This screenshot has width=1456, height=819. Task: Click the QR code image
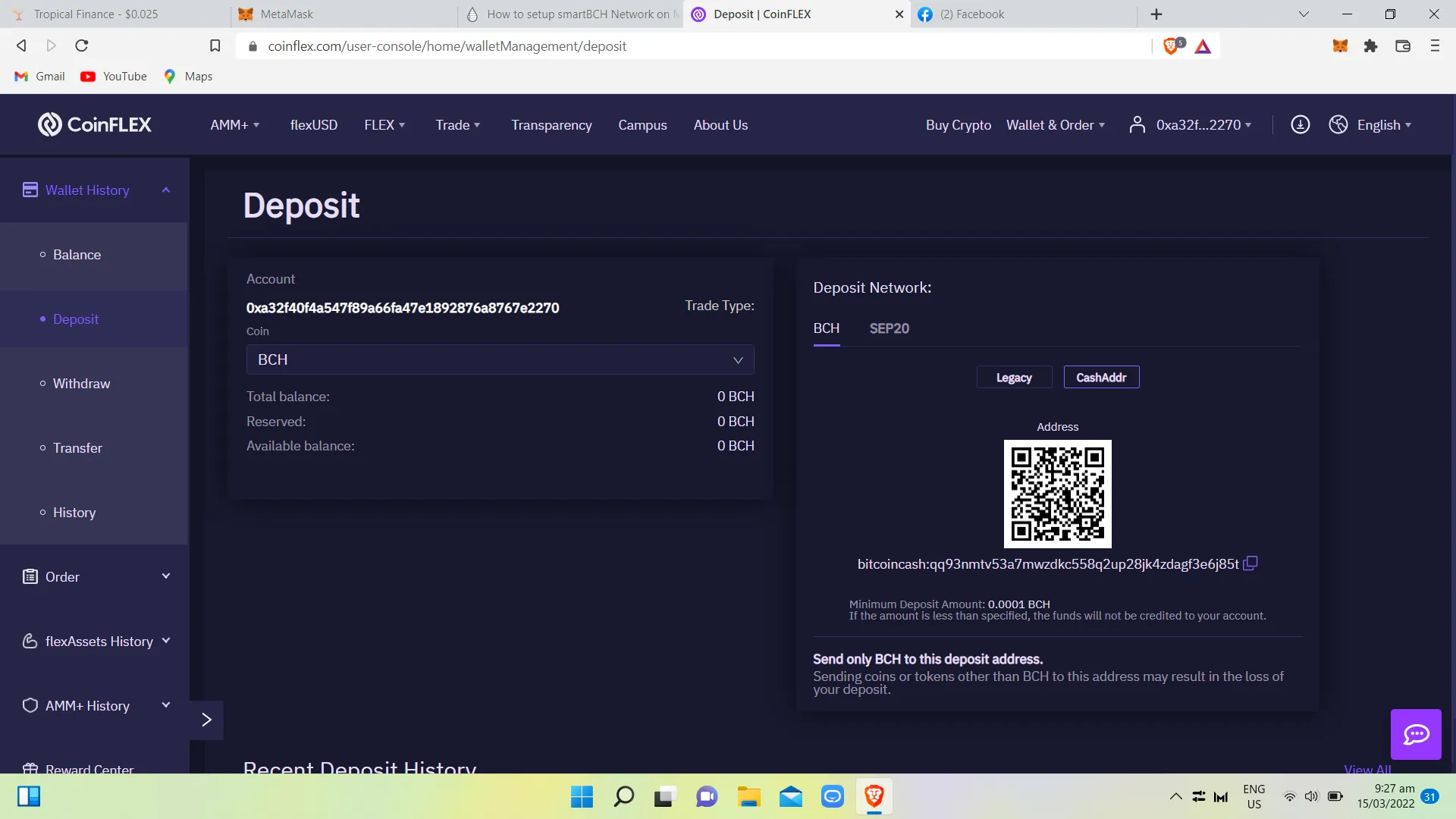(x=1057, y=494)
